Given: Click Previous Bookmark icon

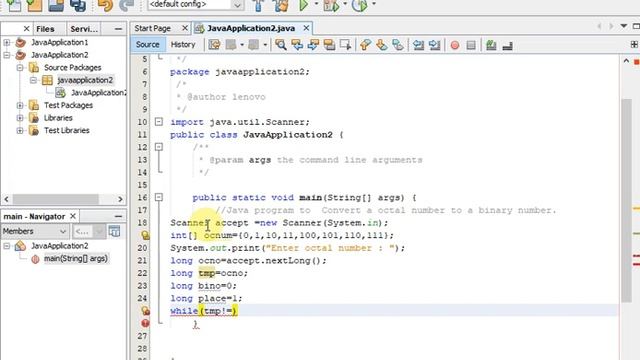Looking at the screenshot, I should (365, 45).
